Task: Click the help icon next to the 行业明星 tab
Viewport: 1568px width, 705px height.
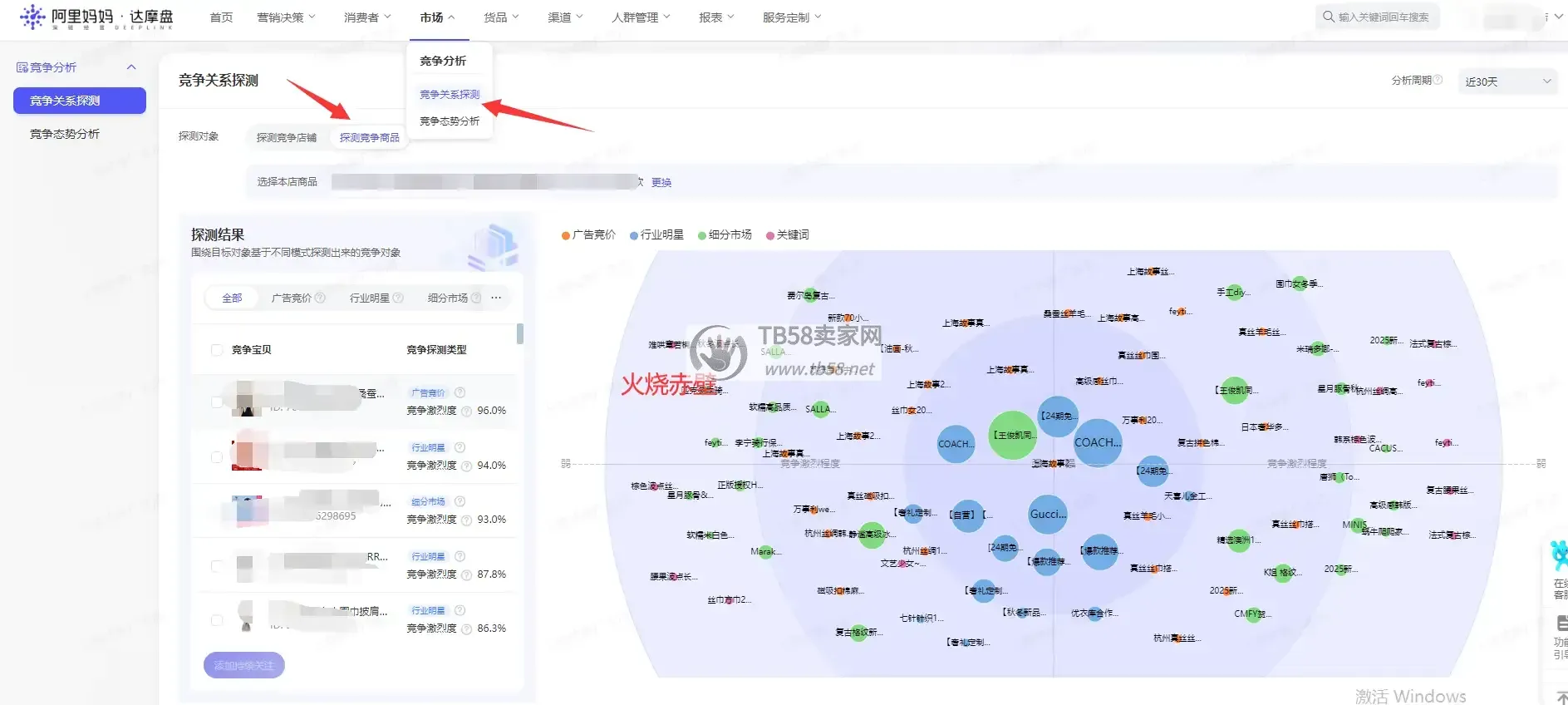Action: pyautogui.click(x=398, y=298)
